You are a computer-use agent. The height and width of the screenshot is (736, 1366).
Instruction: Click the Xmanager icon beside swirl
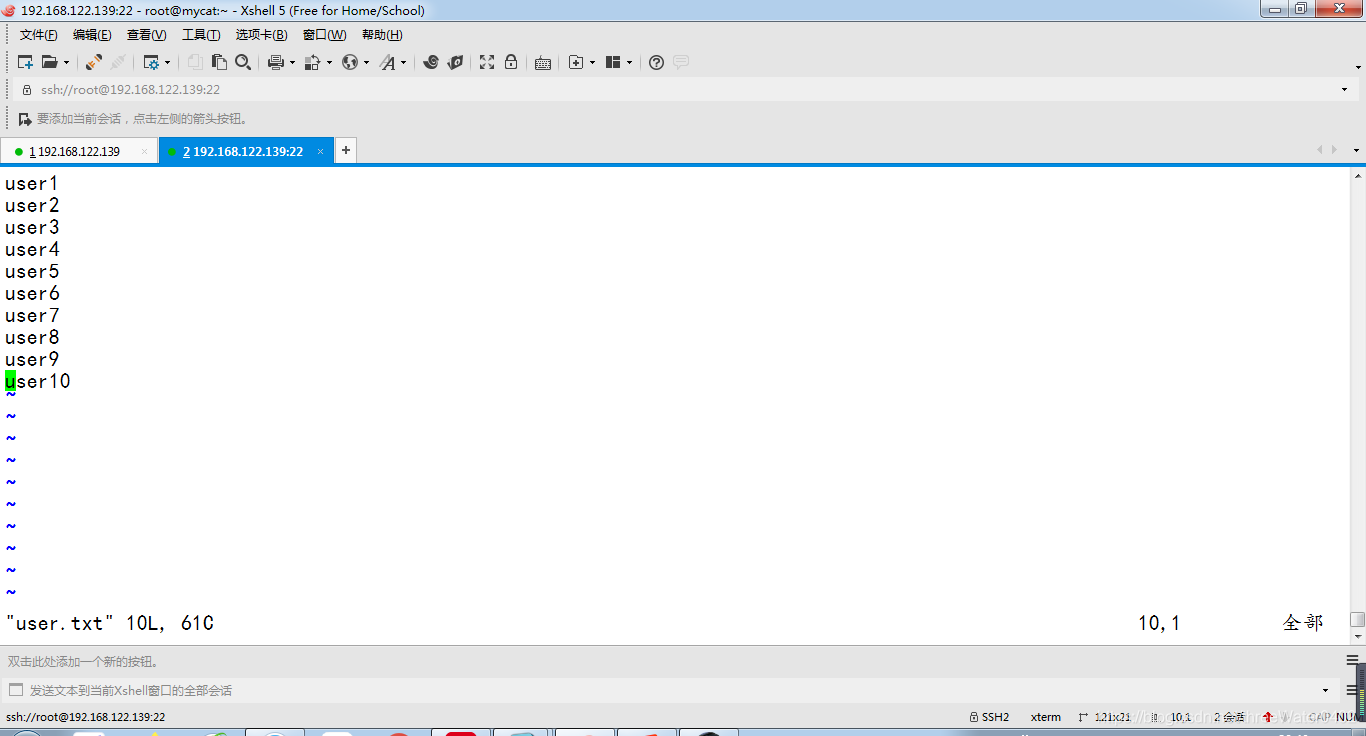(x=455, y=62)
